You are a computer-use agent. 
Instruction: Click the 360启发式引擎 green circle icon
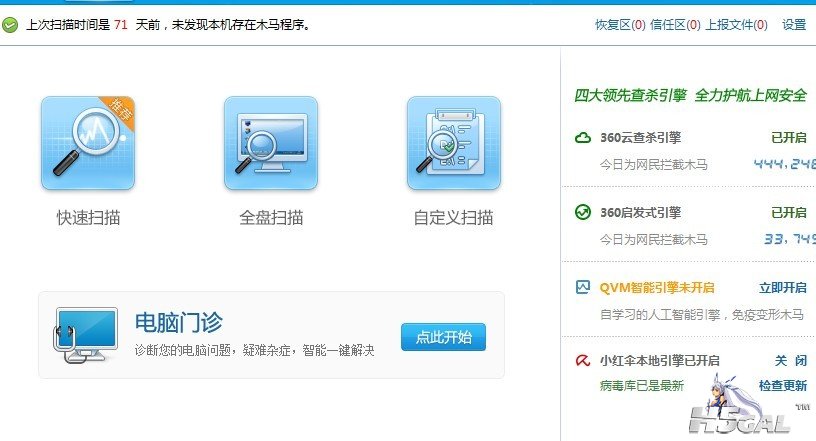(583, 212)
